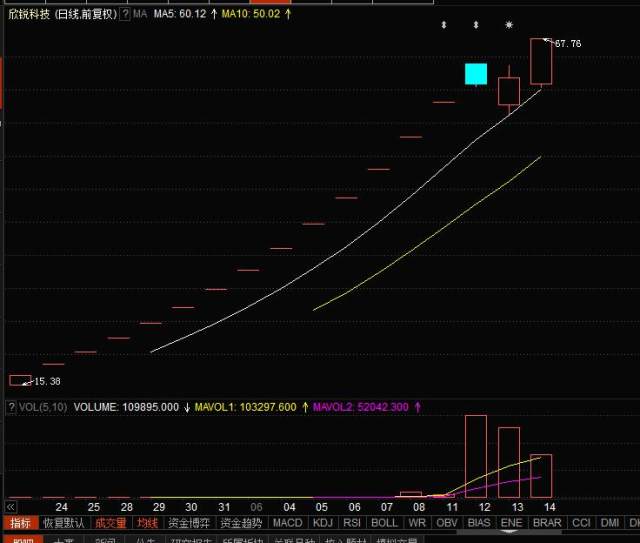640x543 pixels.
Task: Click the 恢复默认 restore default button
Action: (x=65, y=523)
